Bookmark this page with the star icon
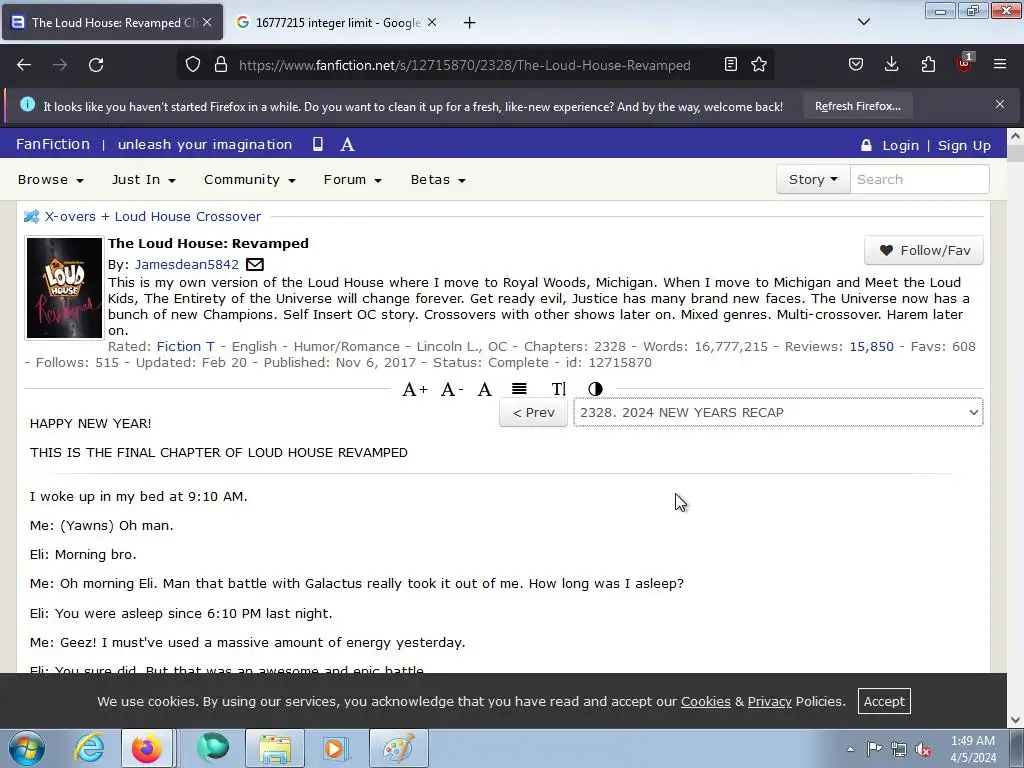Image resolution: width=1024 pixels, height=768 pixels. pyautogui.click(x=759, y=65)
